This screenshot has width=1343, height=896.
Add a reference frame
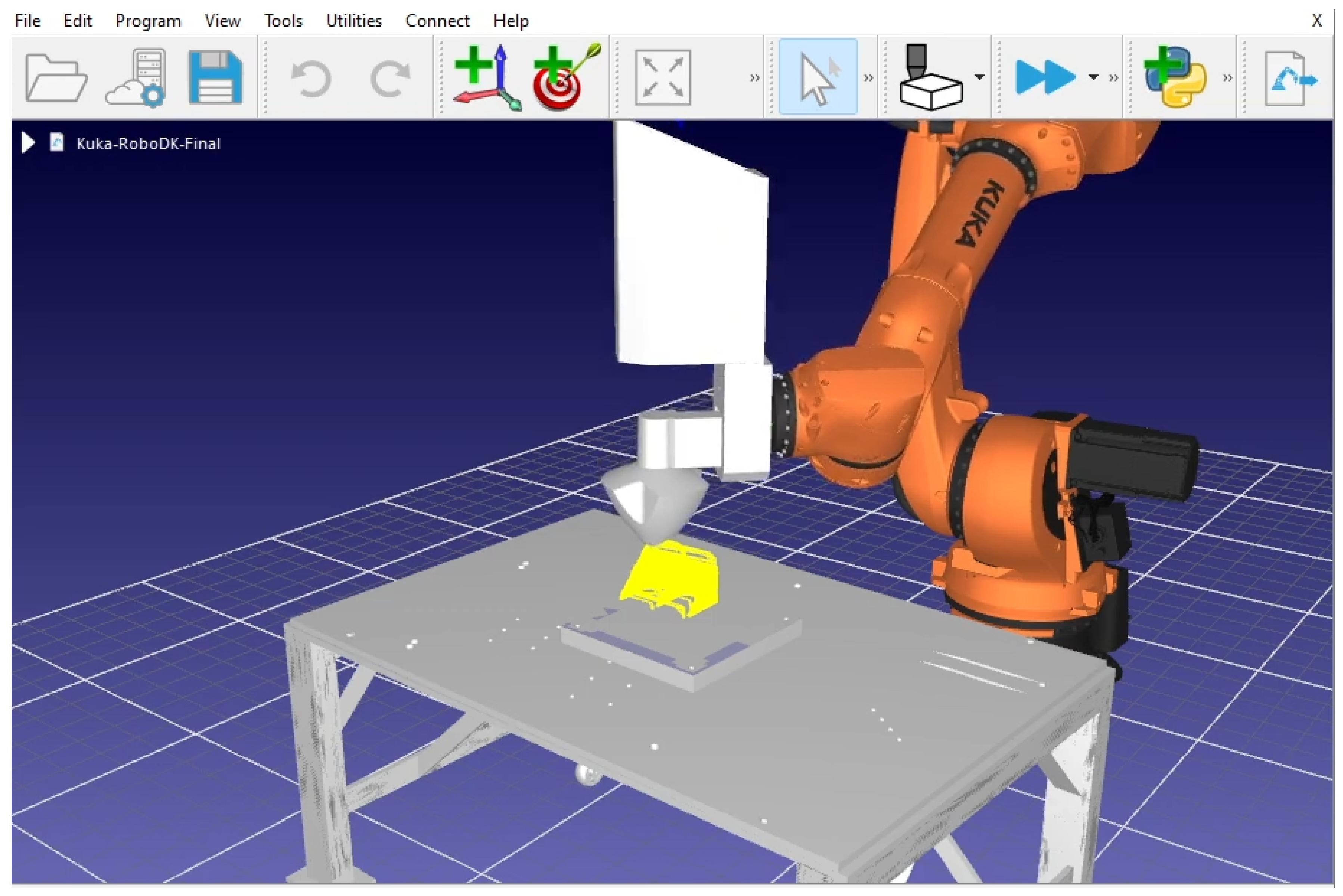486,78
